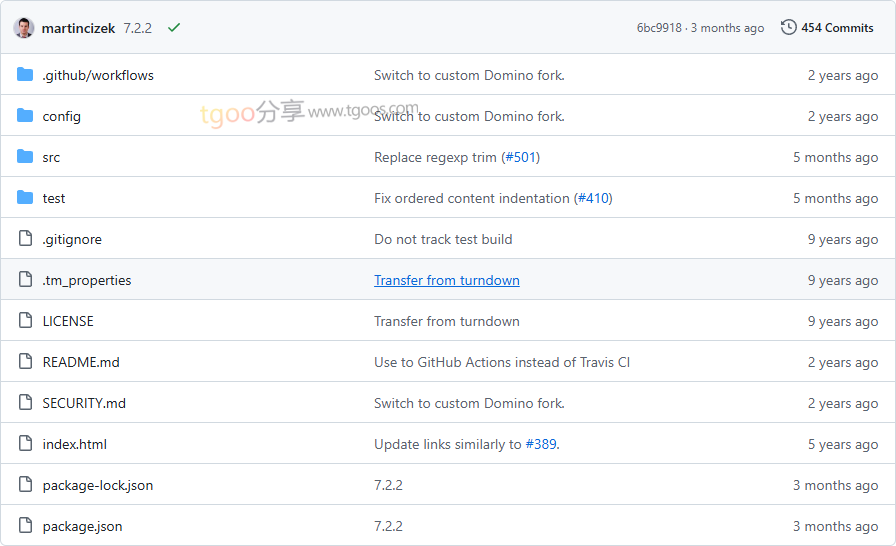Open the commit history clock icon
The image size is (896, 546).
[788, 28]
